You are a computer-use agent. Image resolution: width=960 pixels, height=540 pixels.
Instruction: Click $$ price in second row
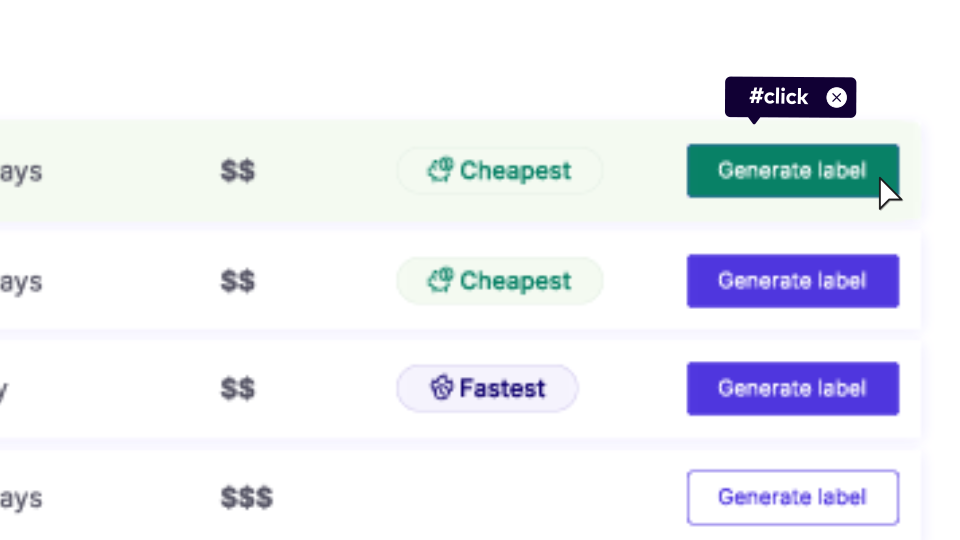point(237,281)
